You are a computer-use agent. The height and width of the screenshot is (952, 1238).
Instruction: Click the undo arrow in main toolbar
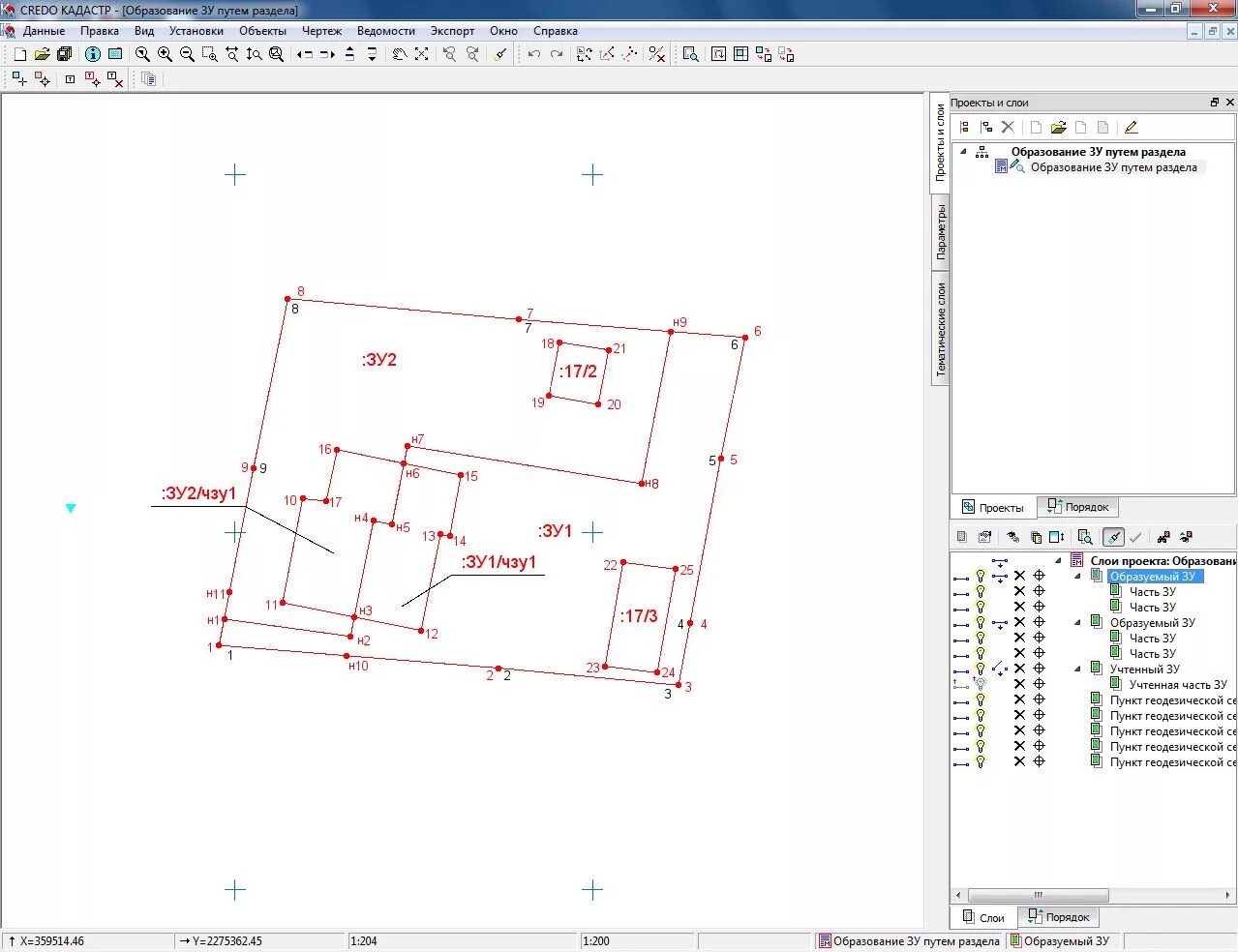tap(534, 54)
